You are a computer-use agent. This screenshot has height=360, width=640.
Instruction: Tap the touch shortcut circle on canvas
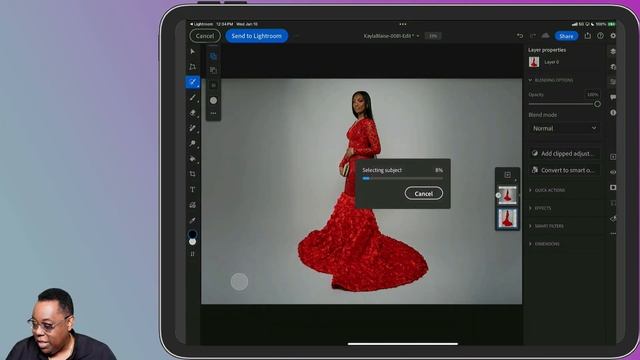[x=239, y=282]
